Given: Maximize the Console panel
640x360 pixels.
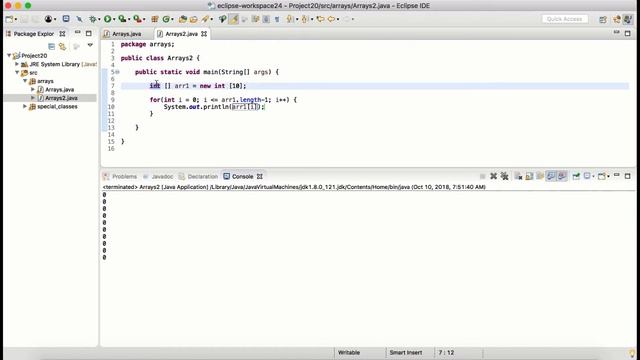Looking at the screenshot, I should pos(628,176).
